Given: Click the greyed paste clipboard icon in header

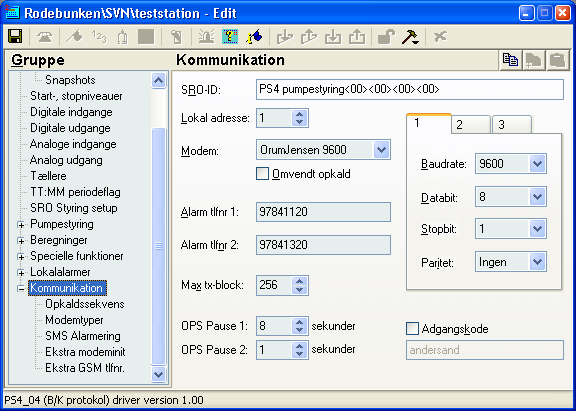Looking at the screenshot, I should 557,60.
